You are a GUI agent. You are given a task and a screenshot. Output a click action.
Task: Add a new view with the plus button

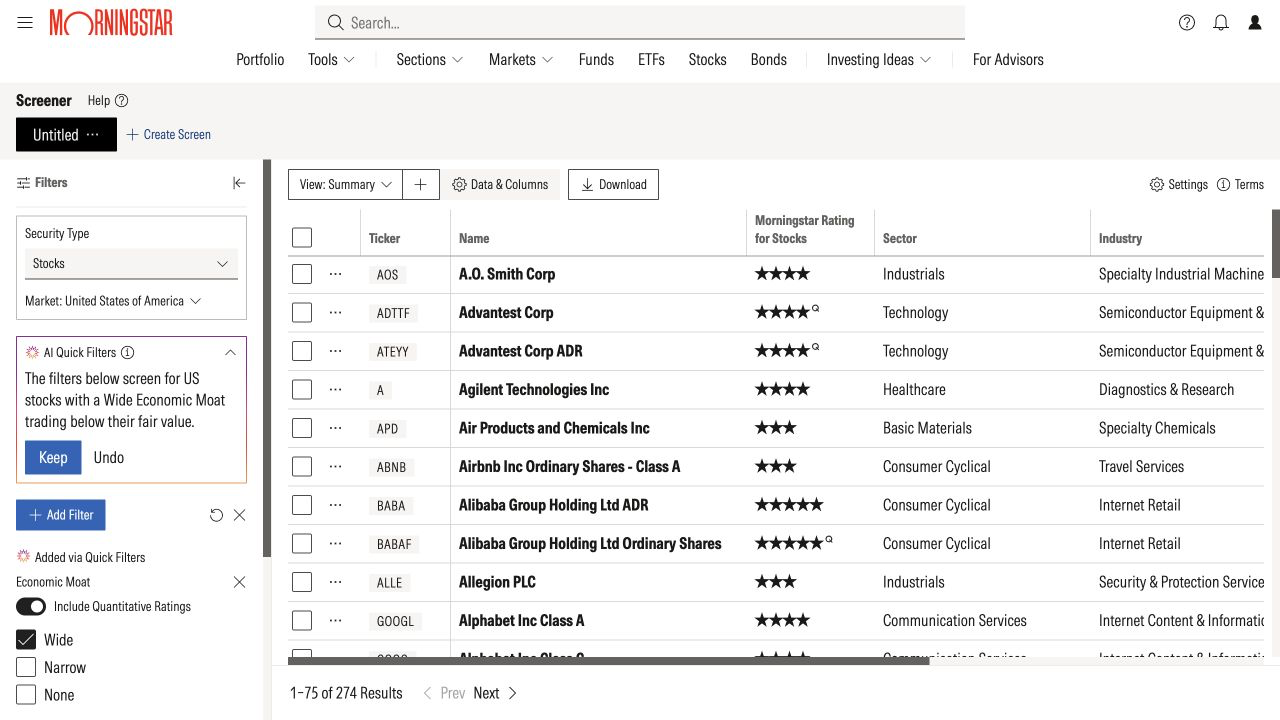pos(421,184)
